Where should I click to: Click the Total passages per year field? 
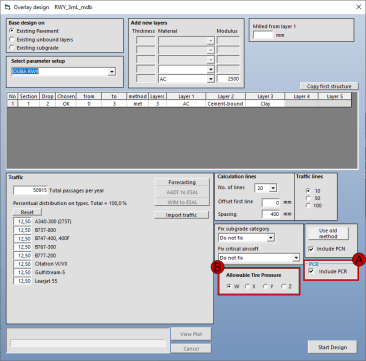coord(30,190)
